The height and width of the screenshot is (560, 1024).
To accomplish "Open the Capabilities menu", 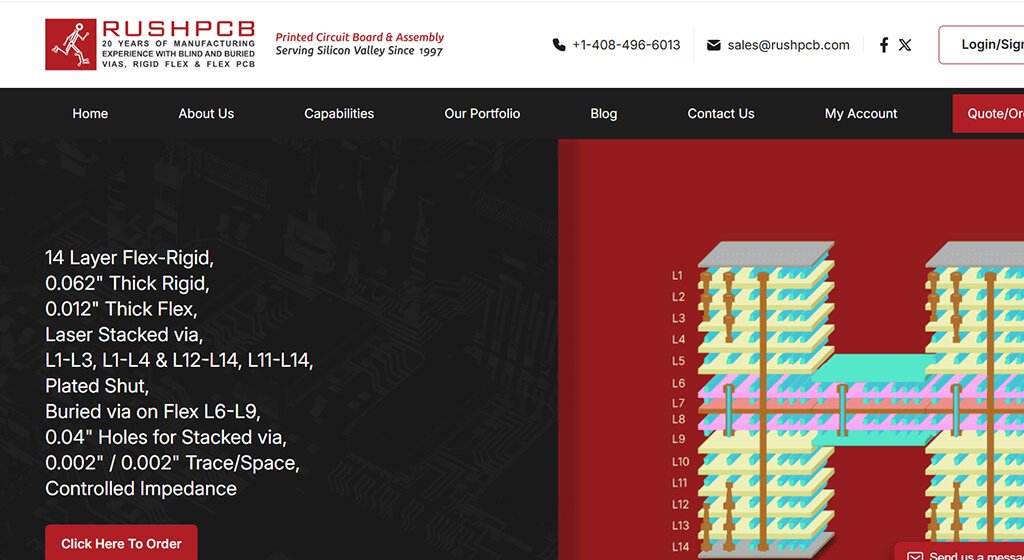I will 339,114.
